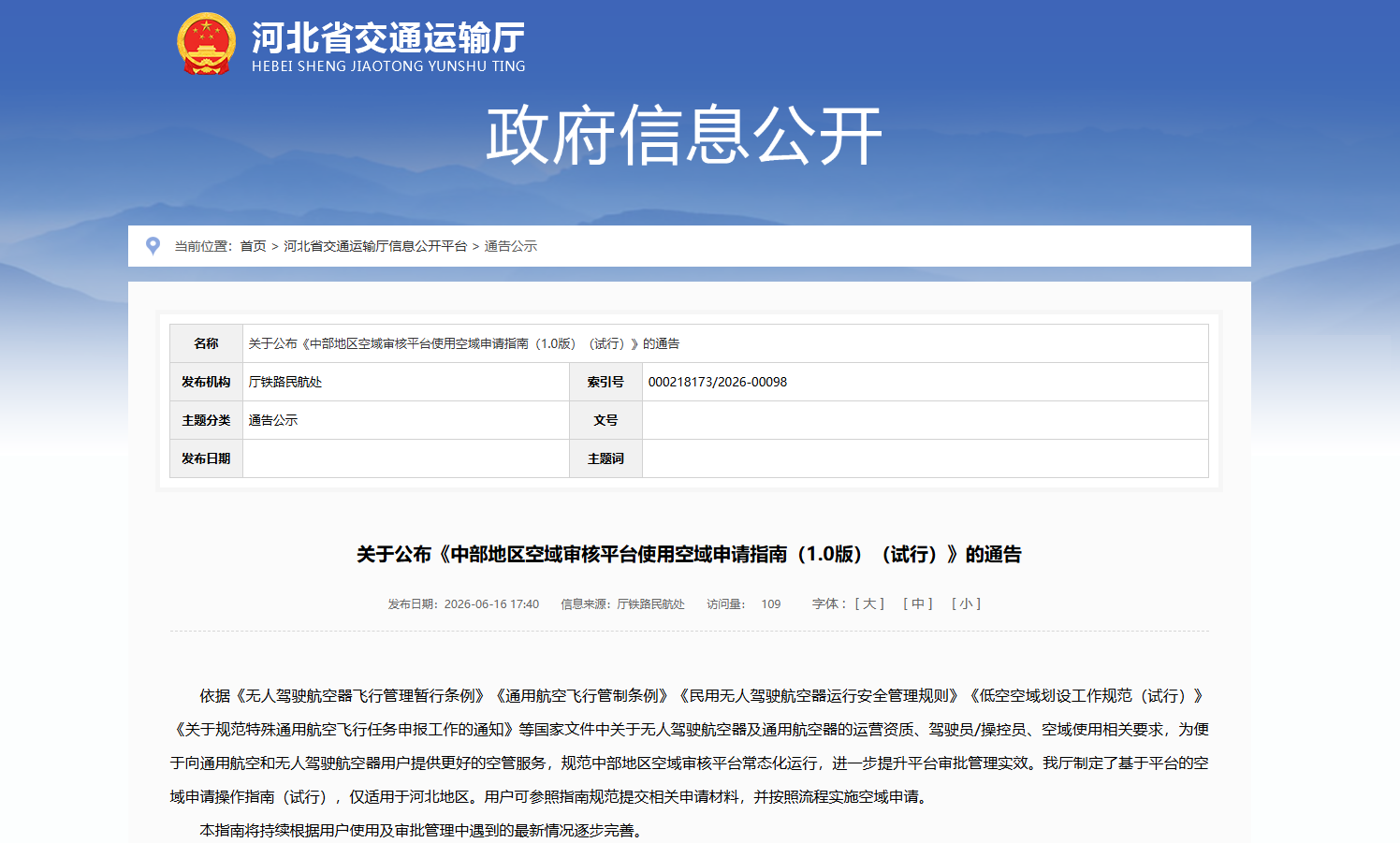Go to 首页 breadcrumb link
Viewport: 1400px width, 843px height.
pos(253,246)
